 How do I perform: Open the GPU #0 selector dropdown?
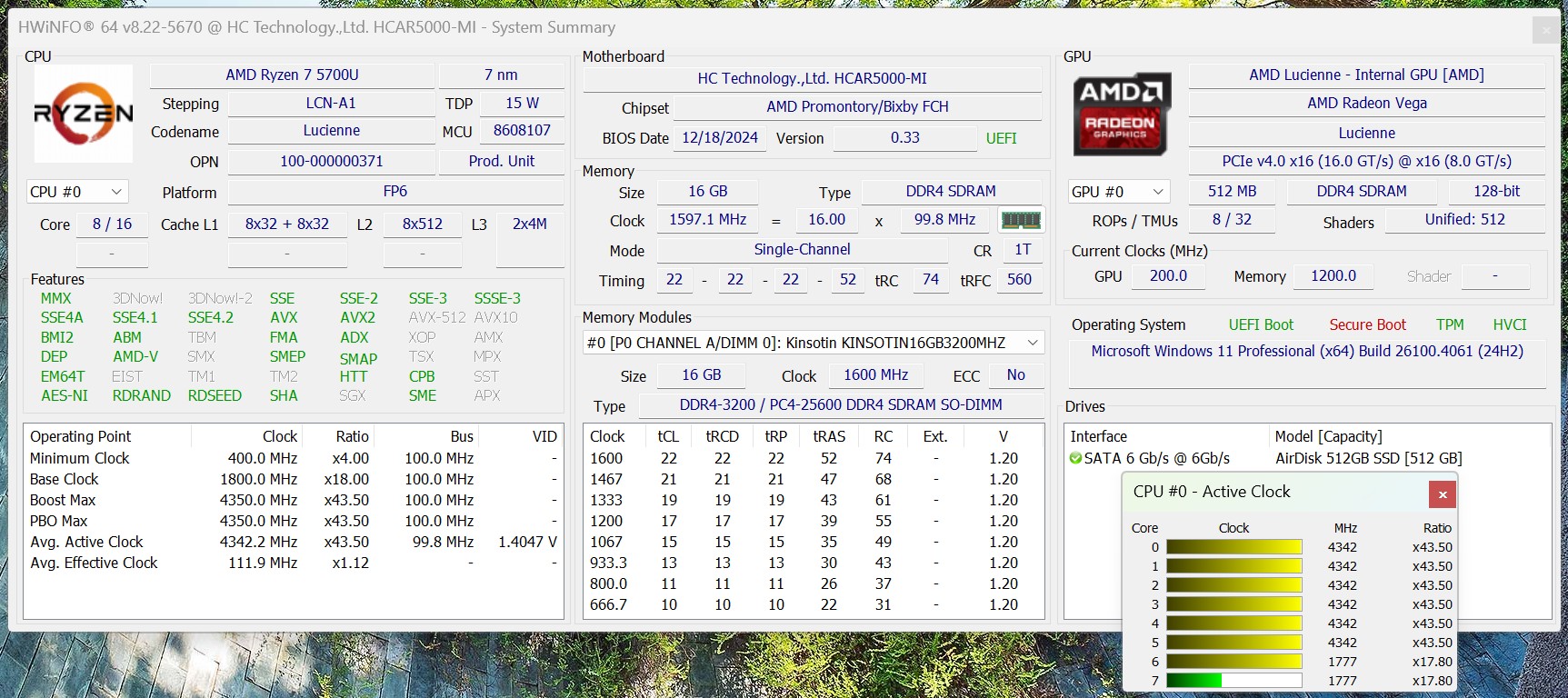1118,192
